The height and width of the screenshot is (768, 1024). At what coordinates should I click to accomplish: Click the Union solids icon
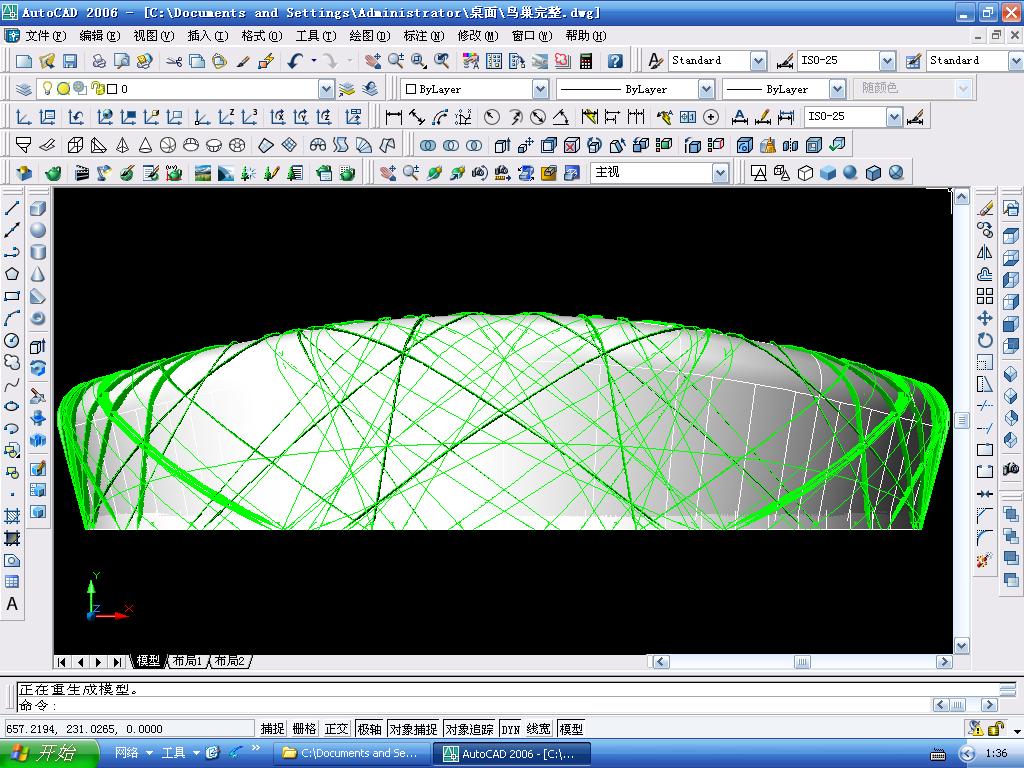coord(427,145)
